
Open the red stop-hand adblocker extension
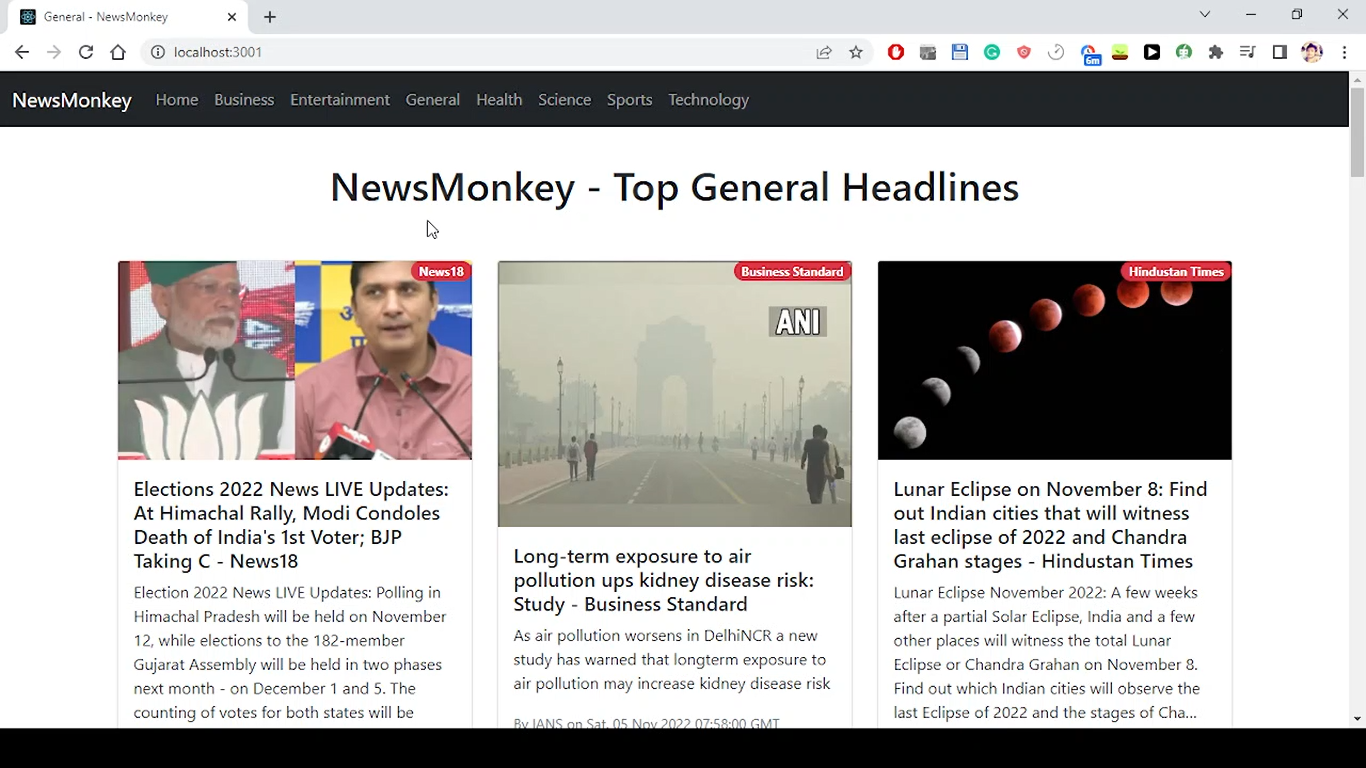tap(896, 52)
